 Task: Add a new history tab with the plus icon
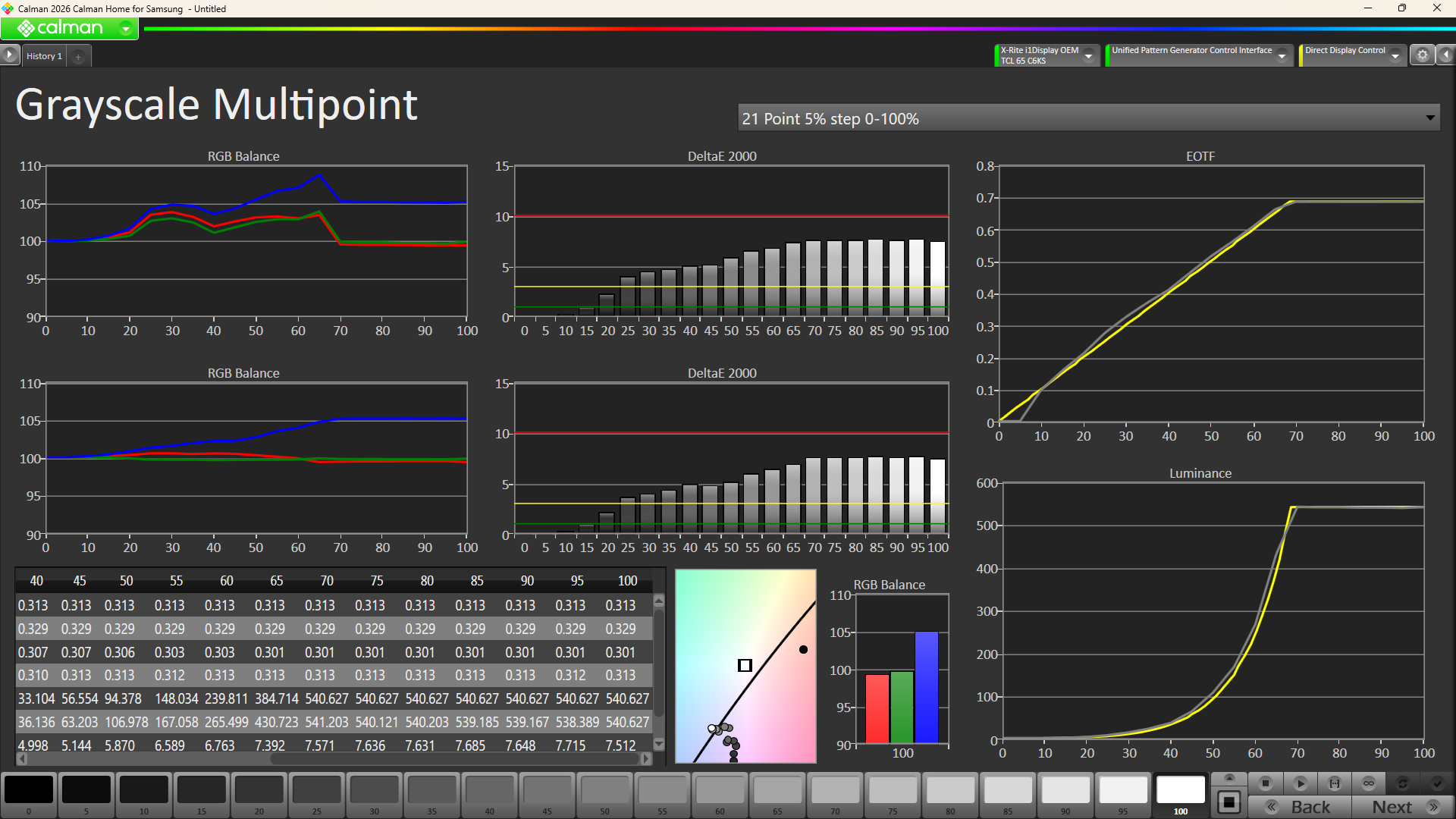click(x=78, y=57)
